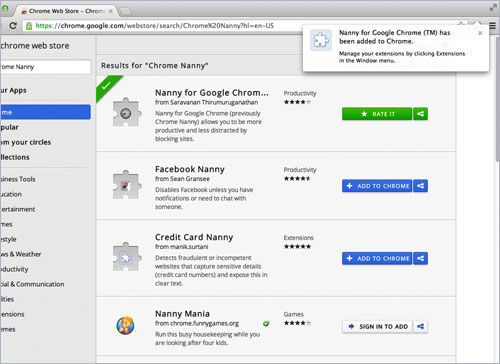Select Games category in sidebar
This screenshot has width=500, height=364.
point(6,224)
